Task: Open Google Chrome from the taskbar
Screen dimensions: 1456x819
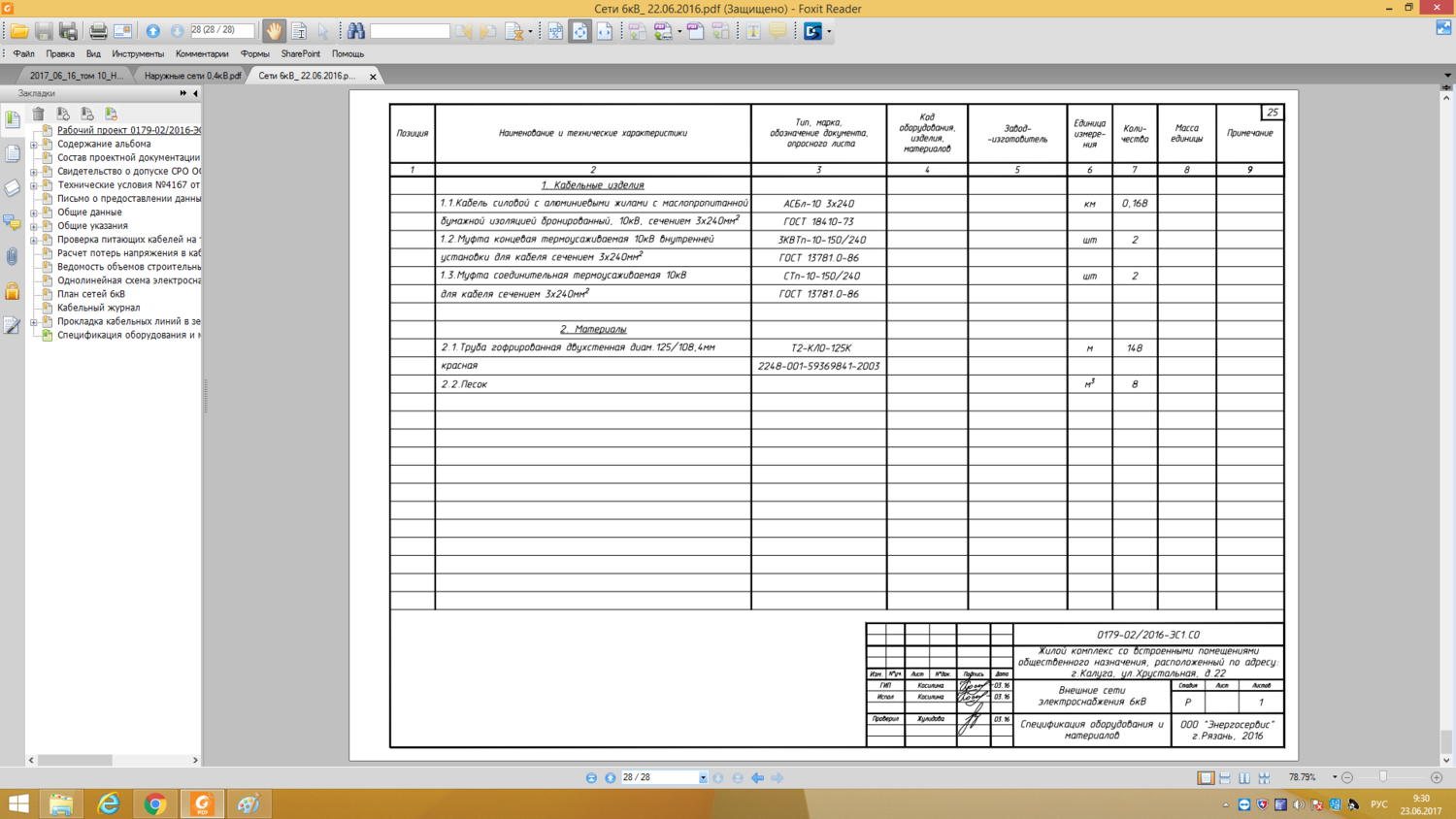Action: tap(155, 803)
